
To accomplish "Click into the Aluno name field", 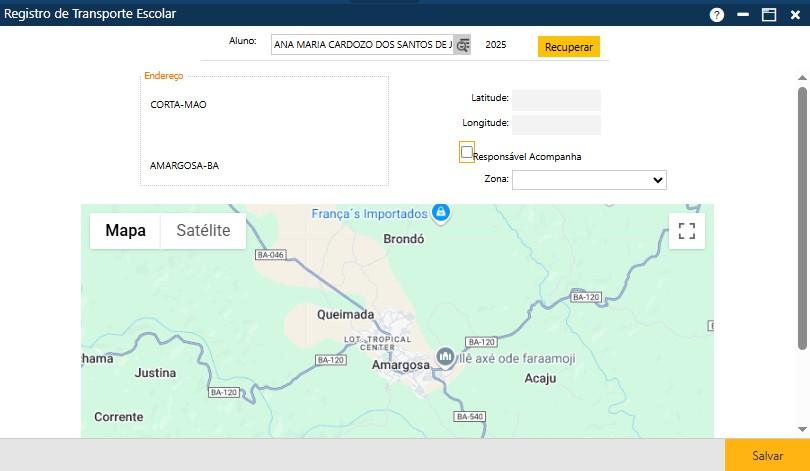I will click(x=361, y=45).
